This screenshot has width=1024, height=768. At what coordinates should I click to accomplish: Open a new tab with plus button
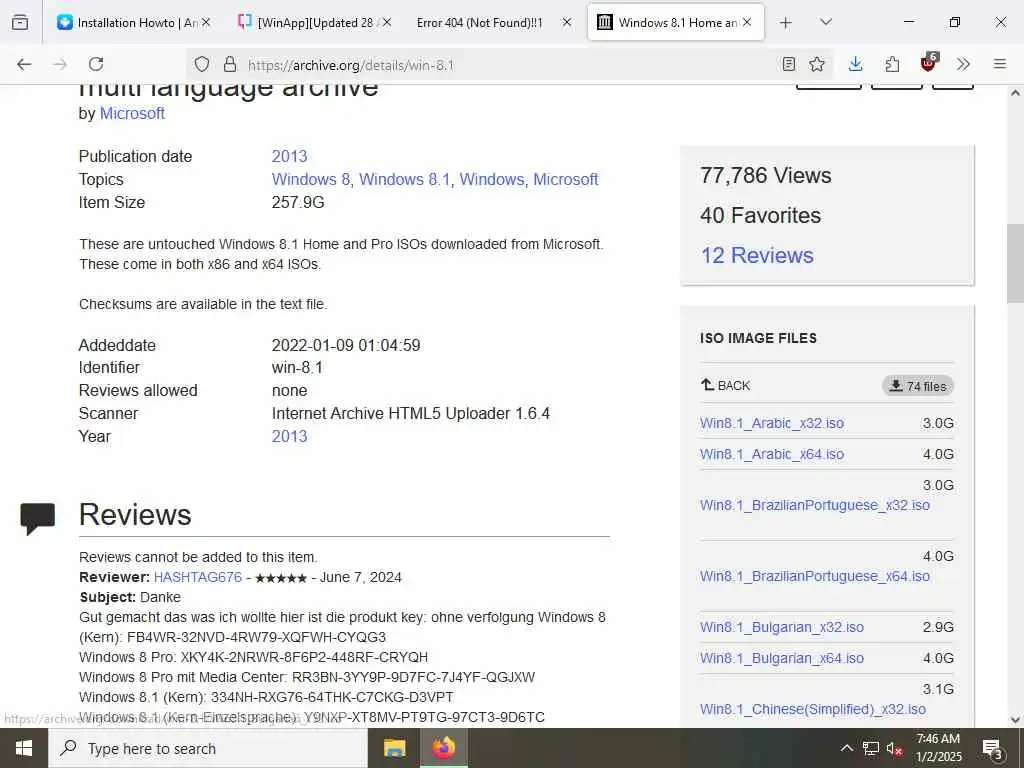[786, 23]
